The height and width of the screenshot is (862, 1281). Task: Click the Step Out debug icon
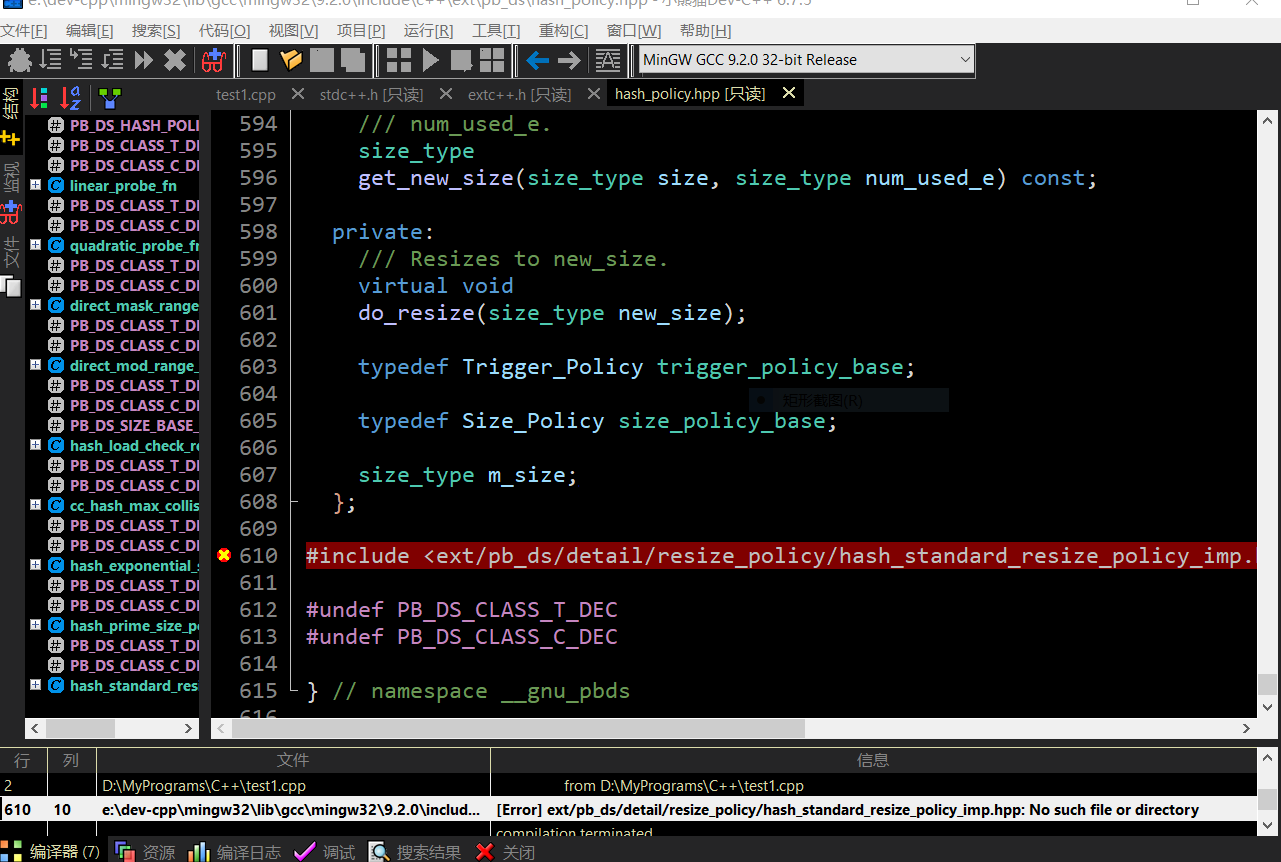tap(112, 60)
